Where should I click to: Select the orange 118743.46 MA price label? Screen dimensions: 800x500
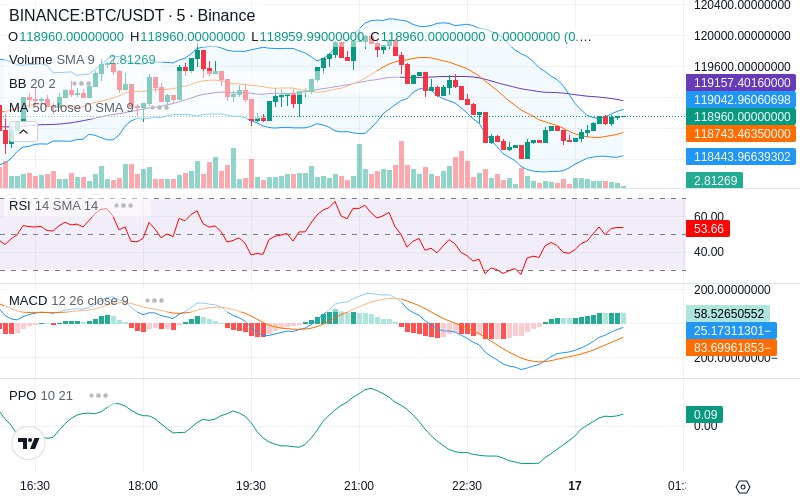coord(741,134)
